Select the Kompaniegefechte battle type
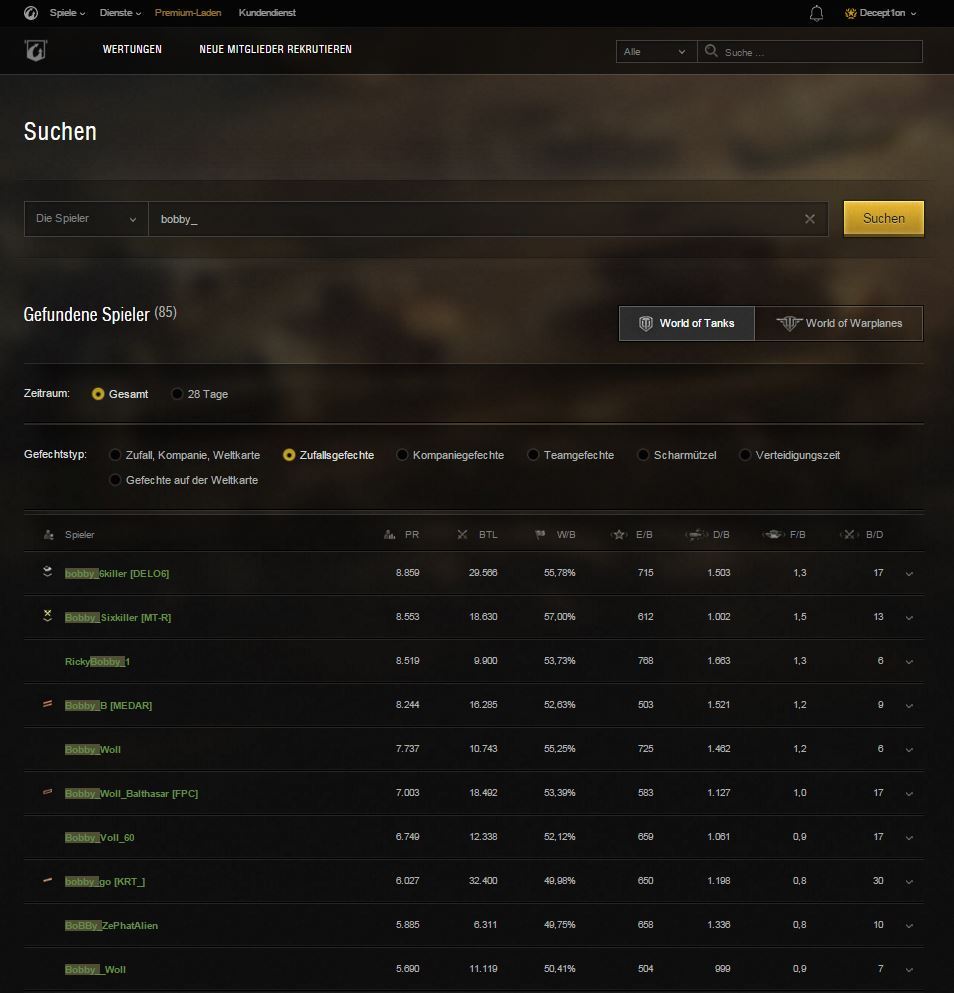 click(x=403, y=455)
